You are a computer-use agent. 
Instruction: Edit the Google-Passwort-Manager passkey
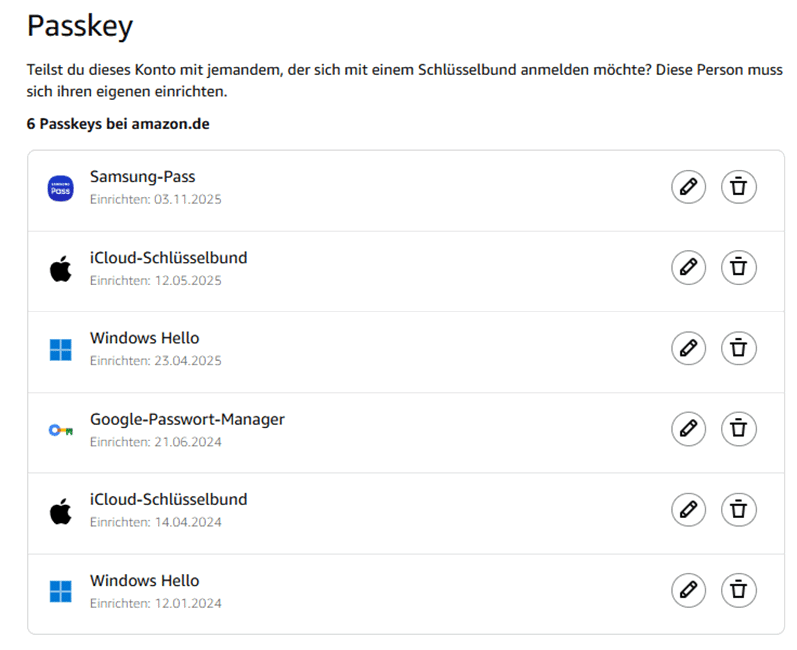[x=688, y=428]
